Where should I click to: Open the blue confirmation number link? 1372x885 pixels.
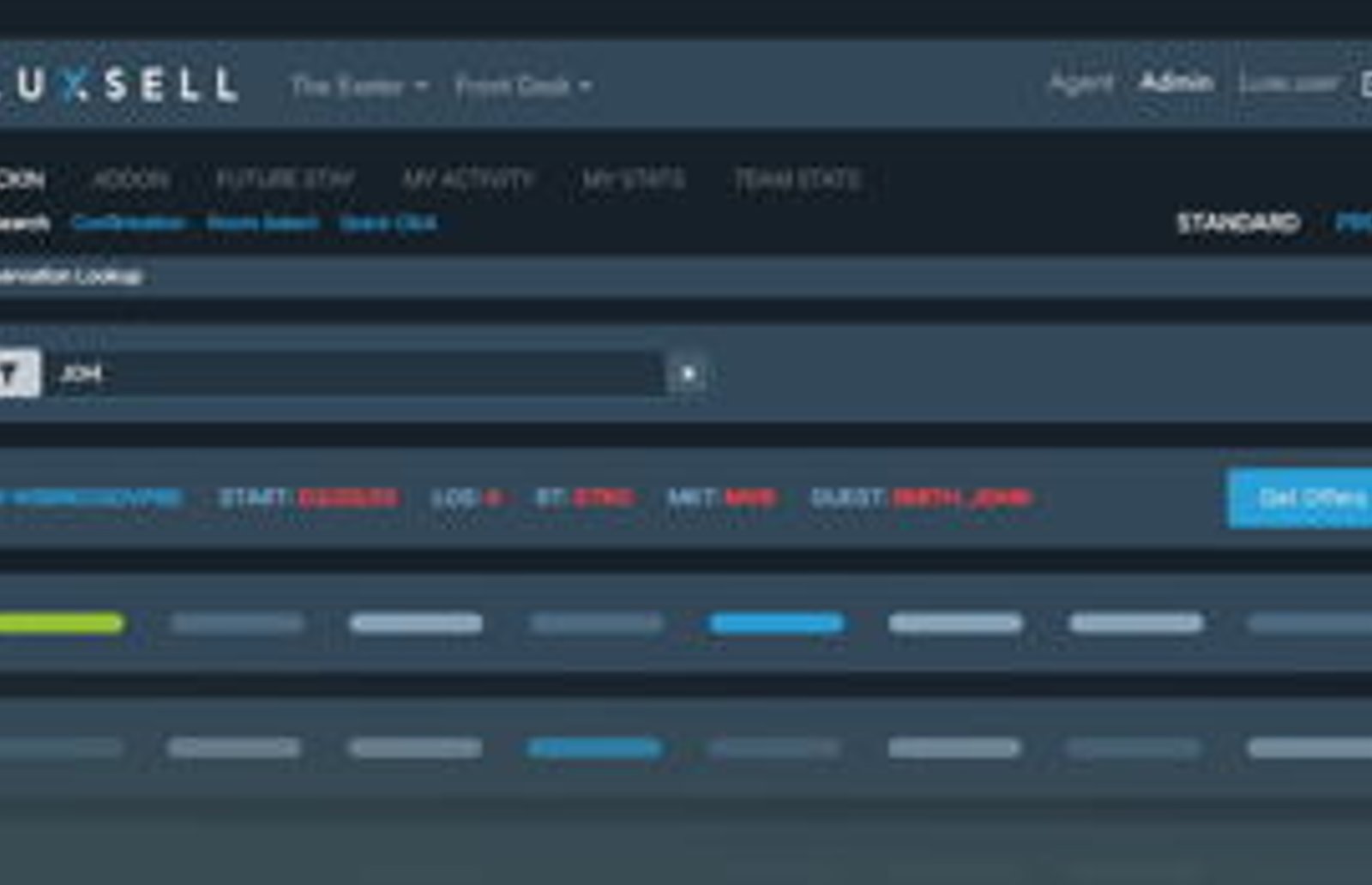(x=92, y=498)
